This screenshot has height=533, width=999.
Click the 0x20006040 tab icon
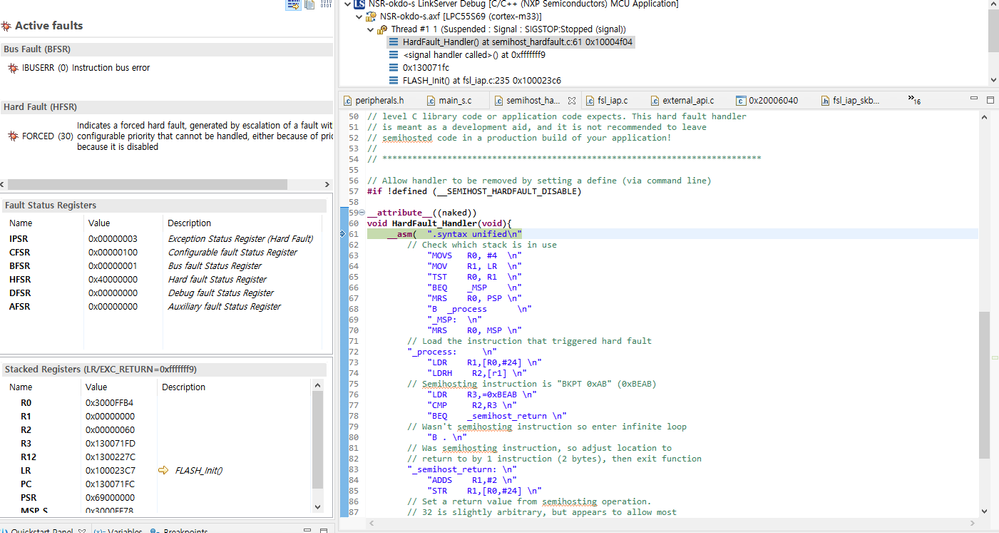[740, 101]
